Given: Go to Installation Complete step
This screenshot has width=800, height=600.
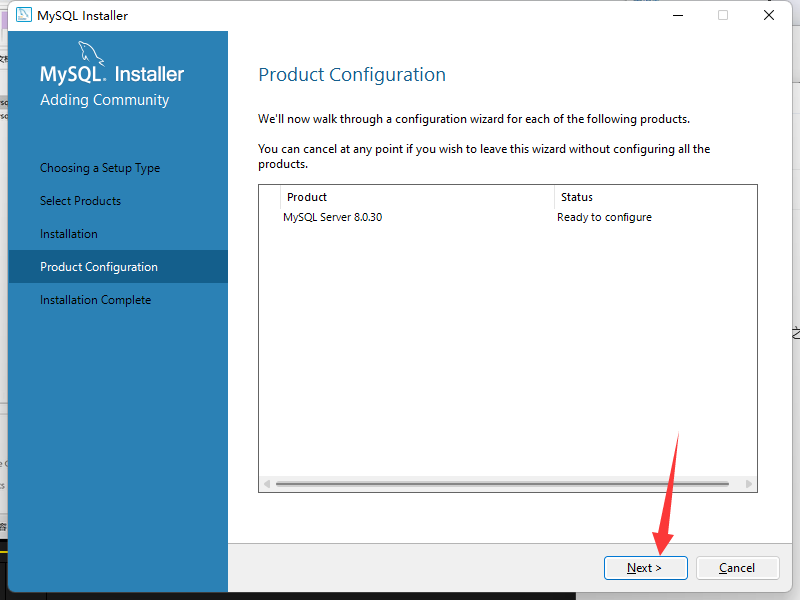Looking at the screenshot, I should (95, 300).
